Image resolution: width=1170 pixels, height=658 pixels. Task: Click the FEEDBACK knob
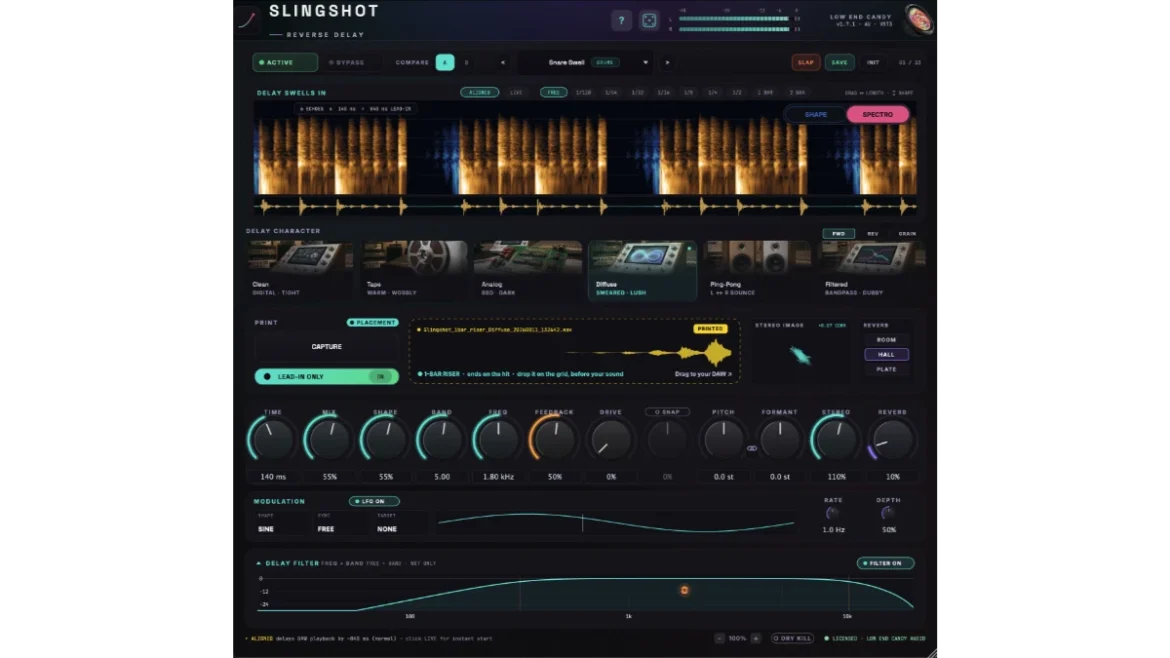554,439
